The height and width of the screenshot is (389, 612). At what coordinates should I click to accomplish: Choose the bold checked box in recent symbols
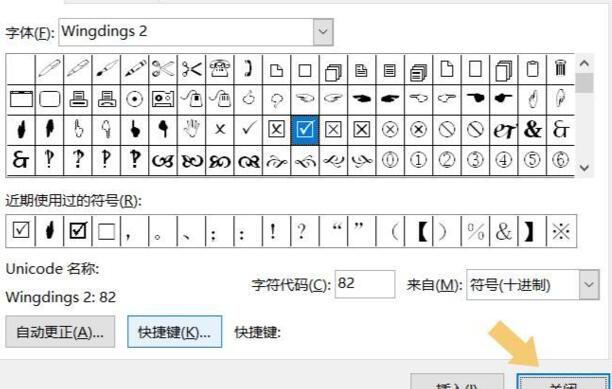[78, 231]
